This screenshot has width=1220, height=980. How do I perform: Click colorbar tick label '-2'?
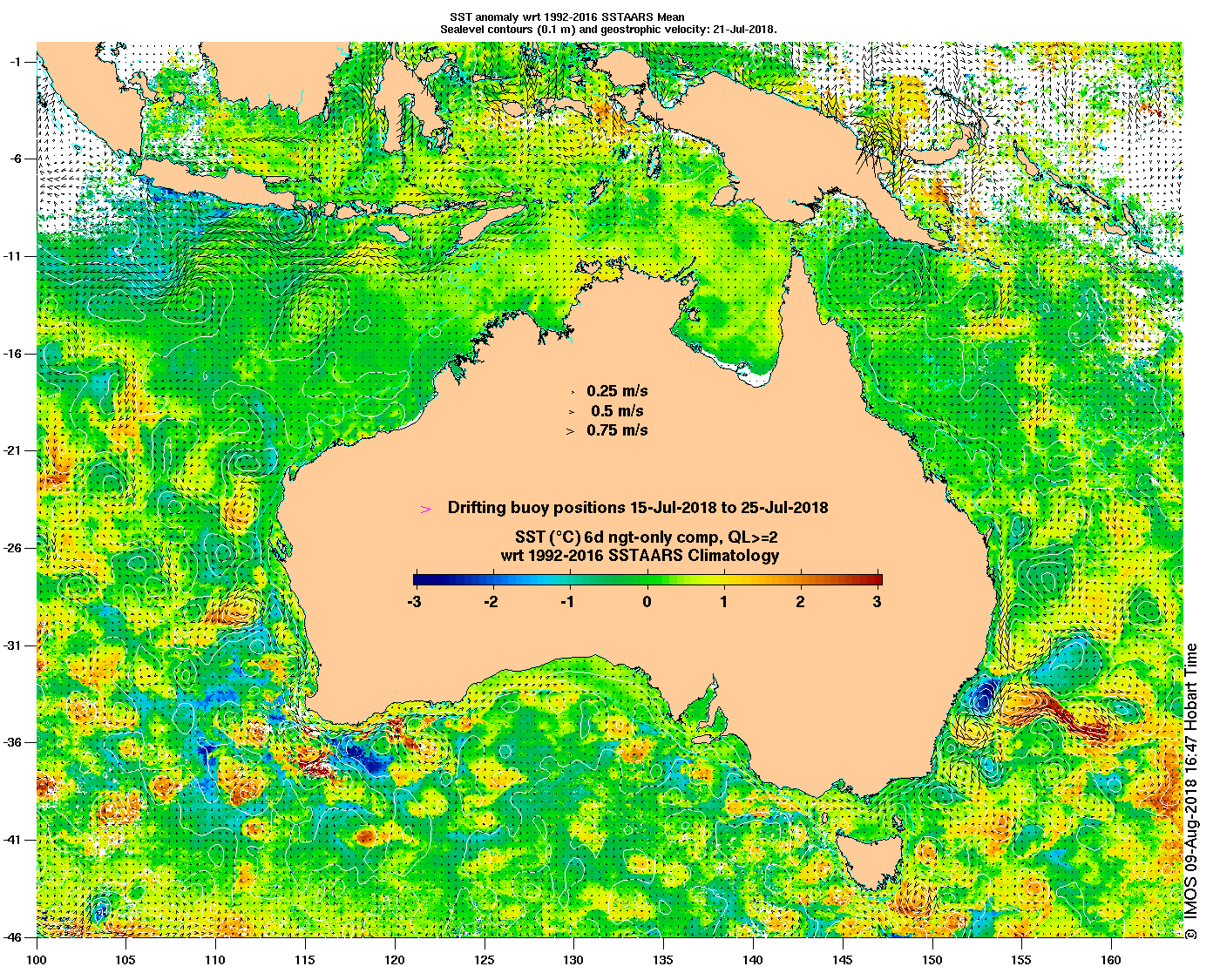click(491, 601)
